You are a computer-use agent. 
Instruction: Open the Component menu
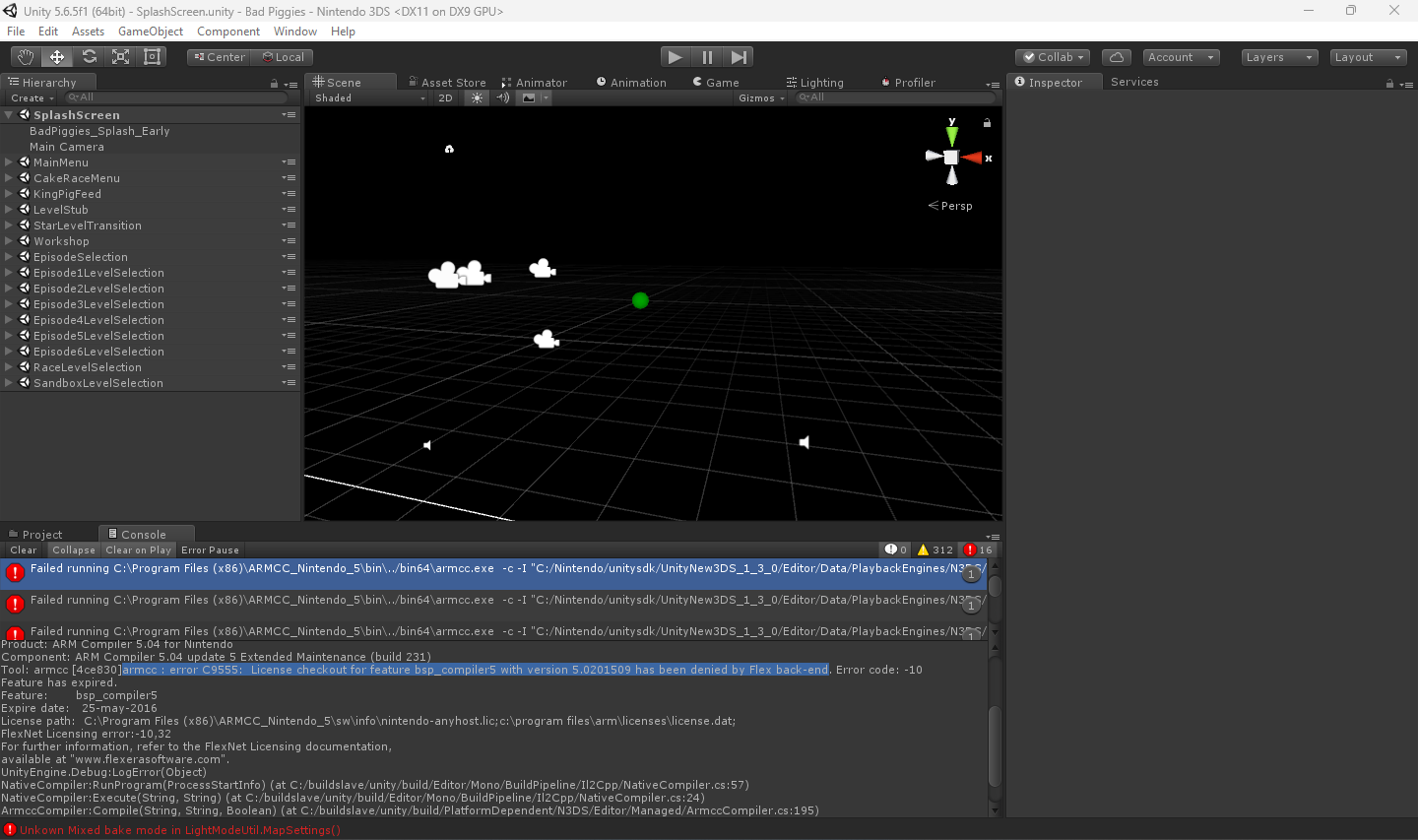228,32
